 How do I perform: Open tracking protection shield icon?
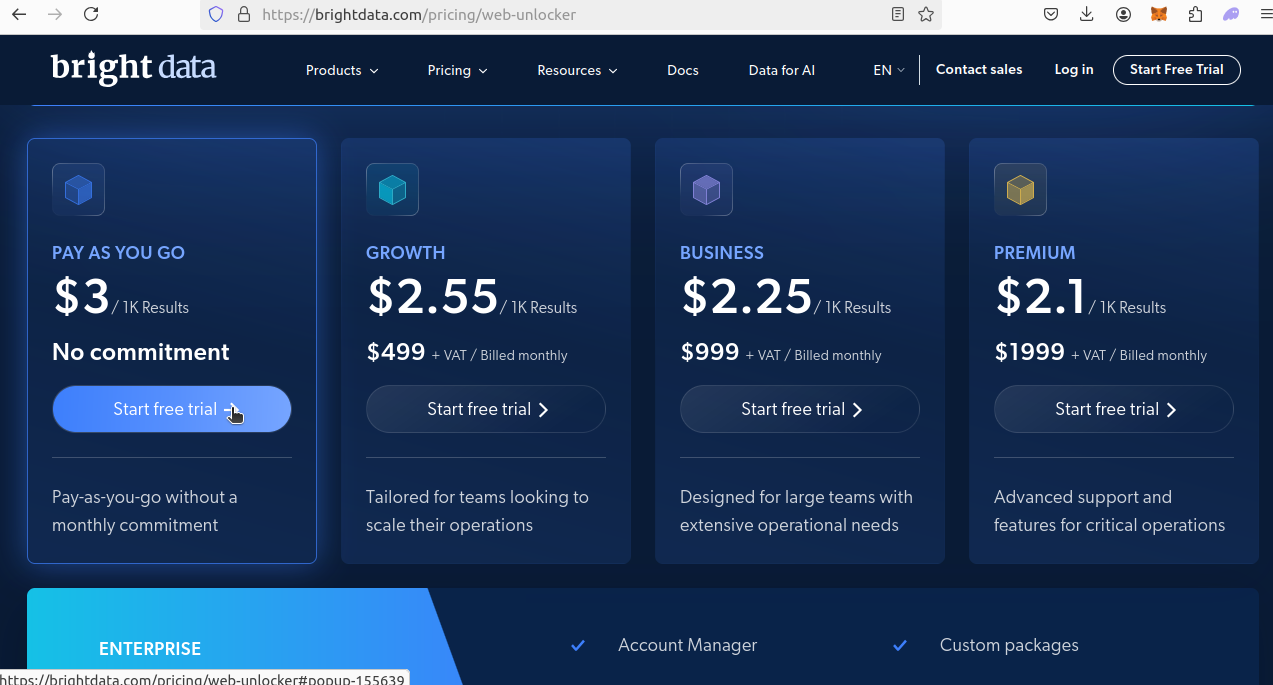tap(216, 15)
